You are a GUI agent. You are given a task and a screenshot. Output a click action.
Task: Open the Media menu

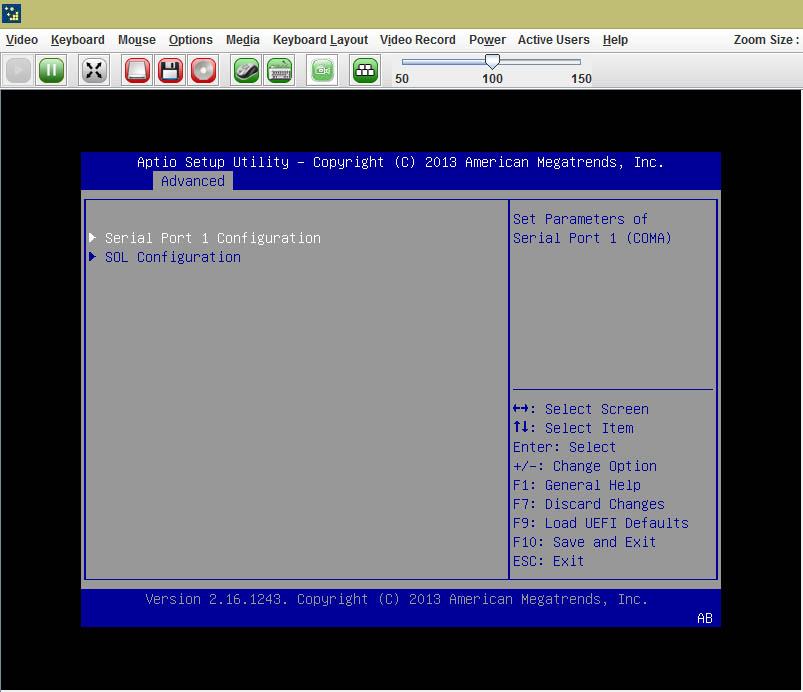coord(243,40)
